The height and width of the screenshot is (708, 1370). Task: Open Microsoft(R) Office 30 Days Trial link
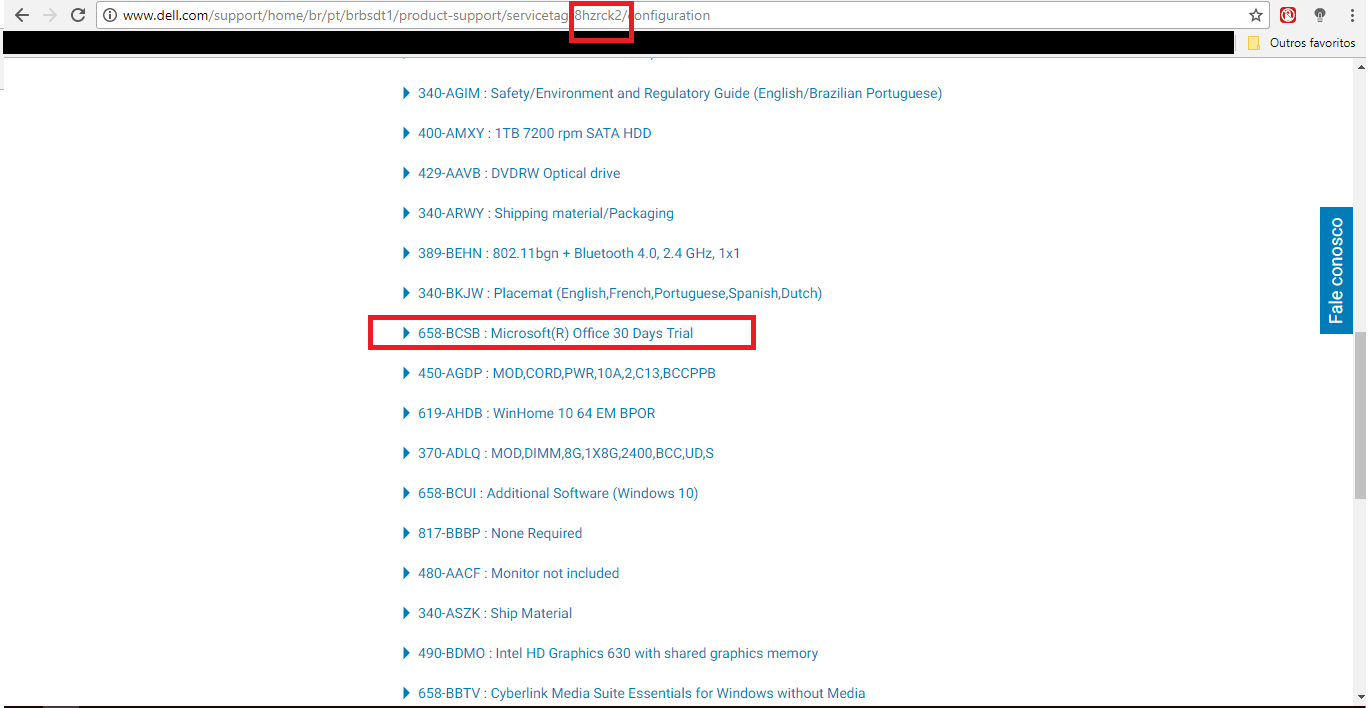coord(556,333)
